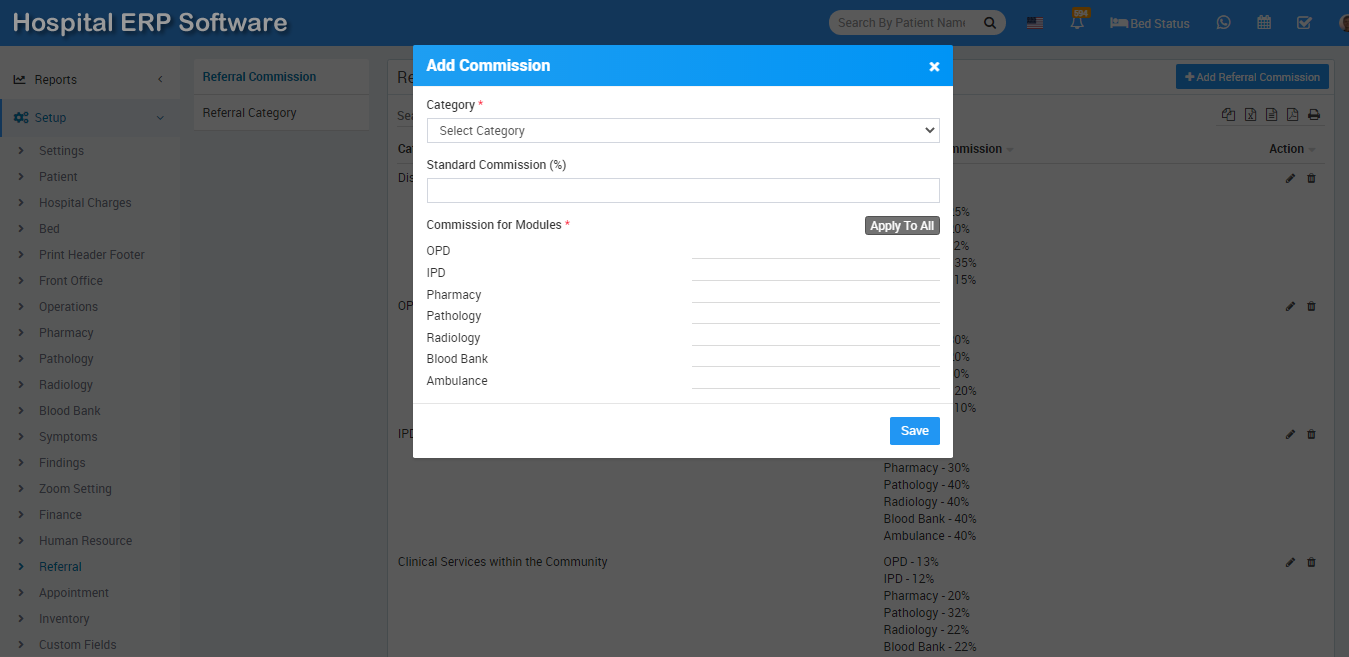
Task: Edit the first commission row pencil icon
Action: pyautogui.click(x=1290, y=178)
